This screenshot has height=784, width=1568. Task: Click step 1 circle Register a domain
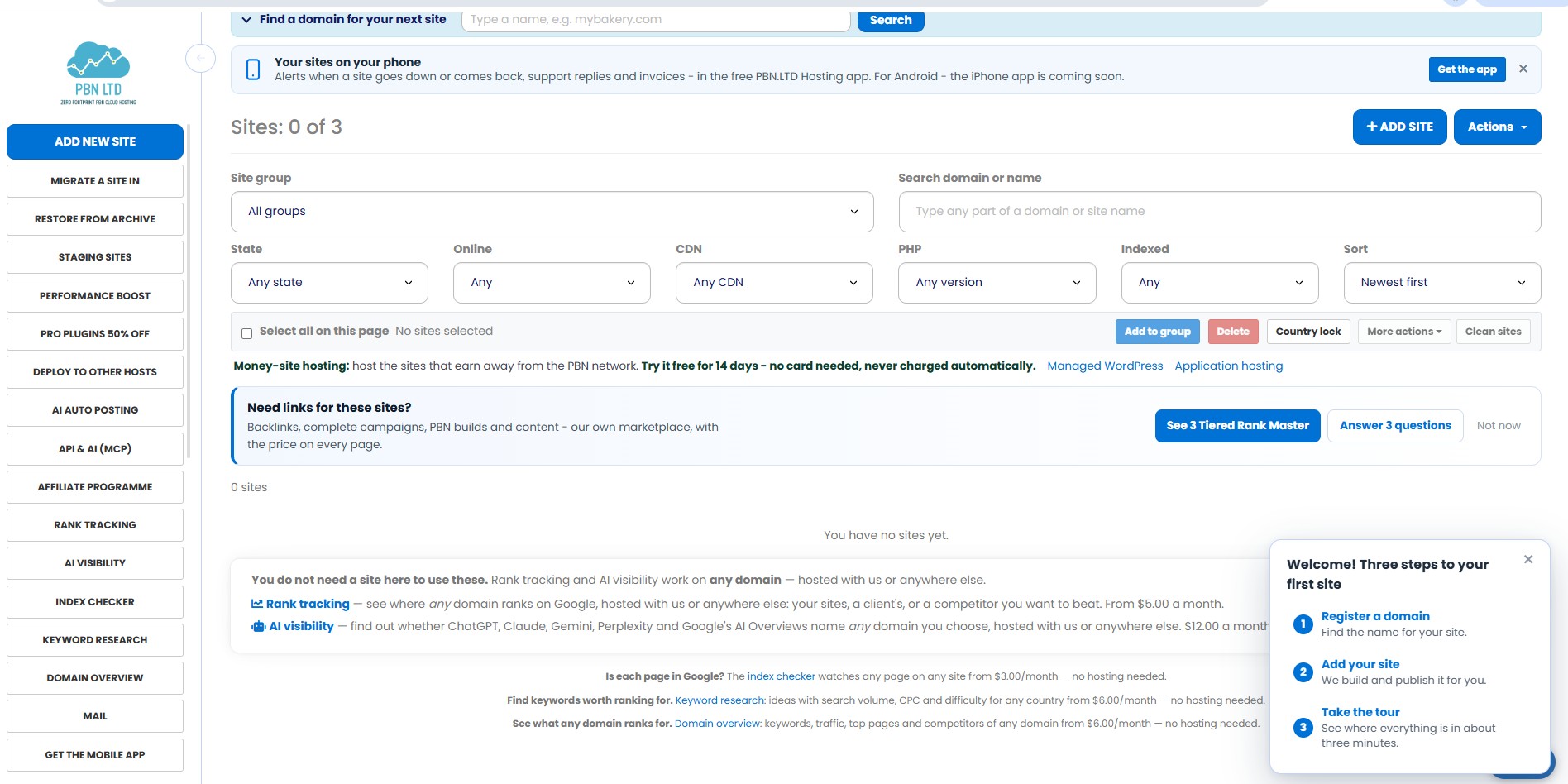coord(1303,624)
